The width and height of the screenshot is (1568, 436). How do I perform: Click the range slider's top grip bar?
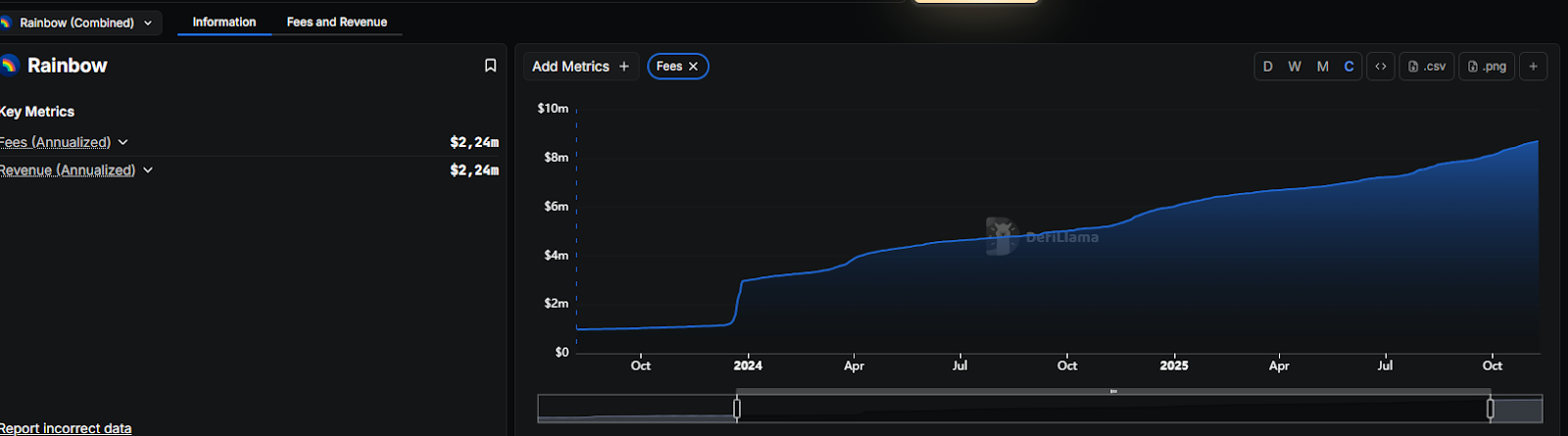[1113, 391]
